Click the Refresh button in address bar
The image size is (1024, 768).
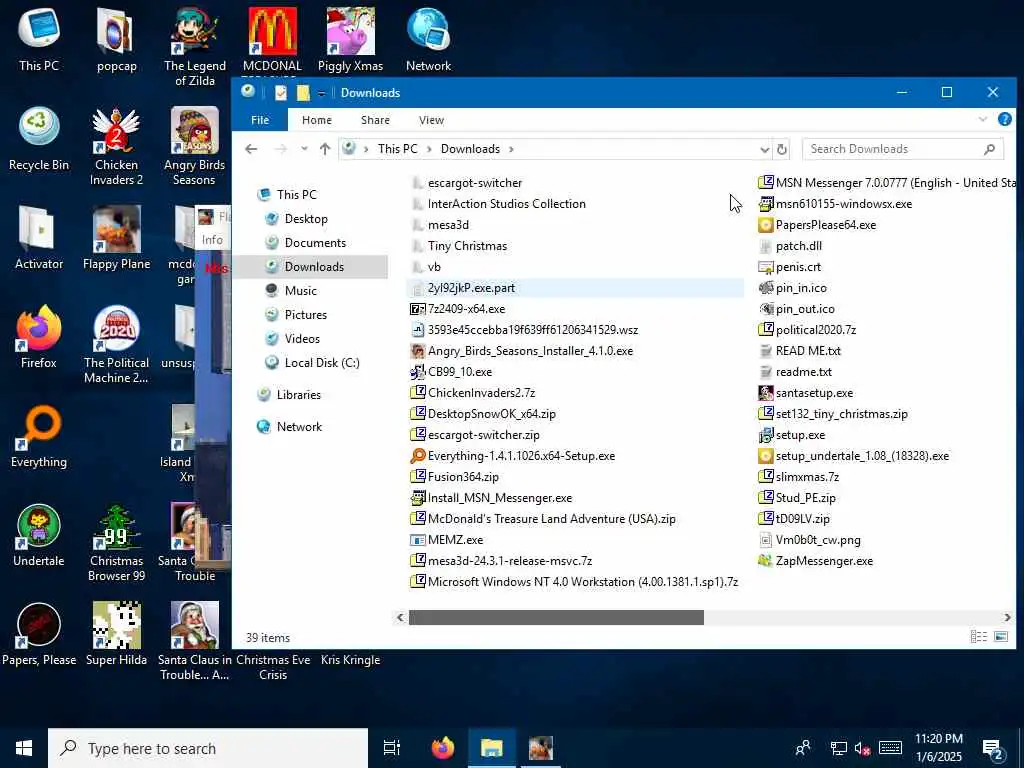782,149
